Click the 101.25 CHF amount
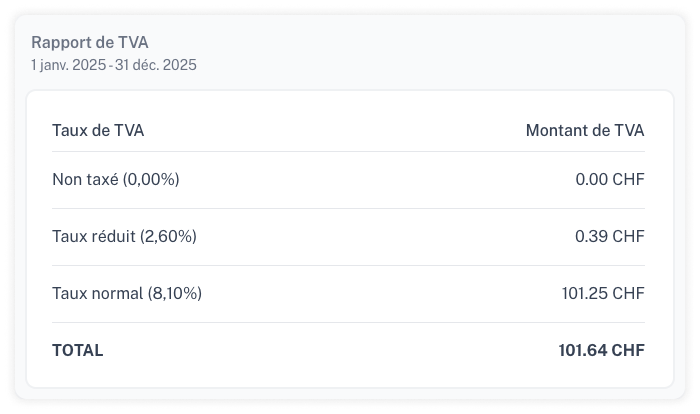This screenshot has height=414, width=700. (x=603, y=293)
